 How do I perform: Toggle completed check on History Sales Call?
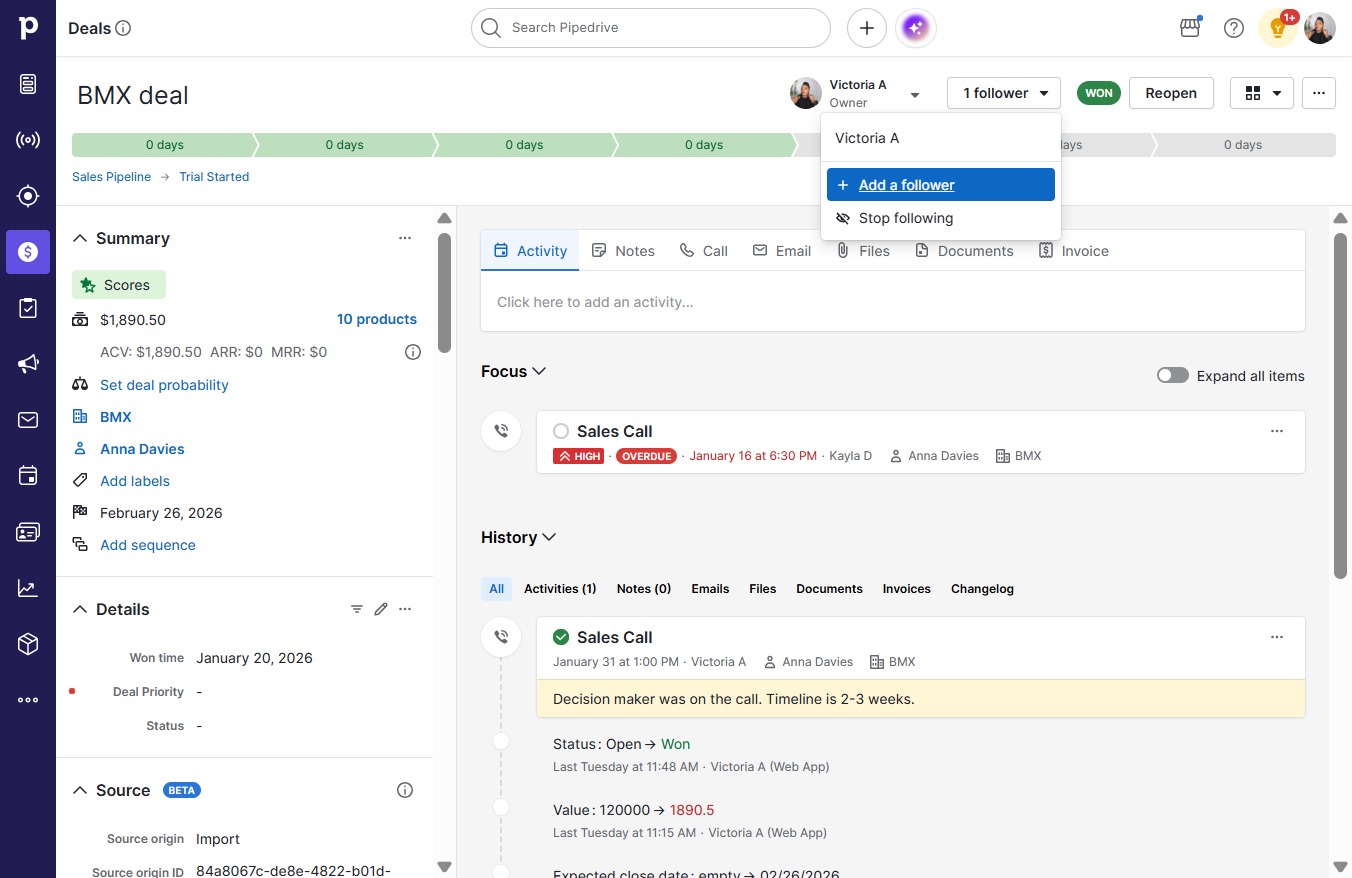point(561,637)
